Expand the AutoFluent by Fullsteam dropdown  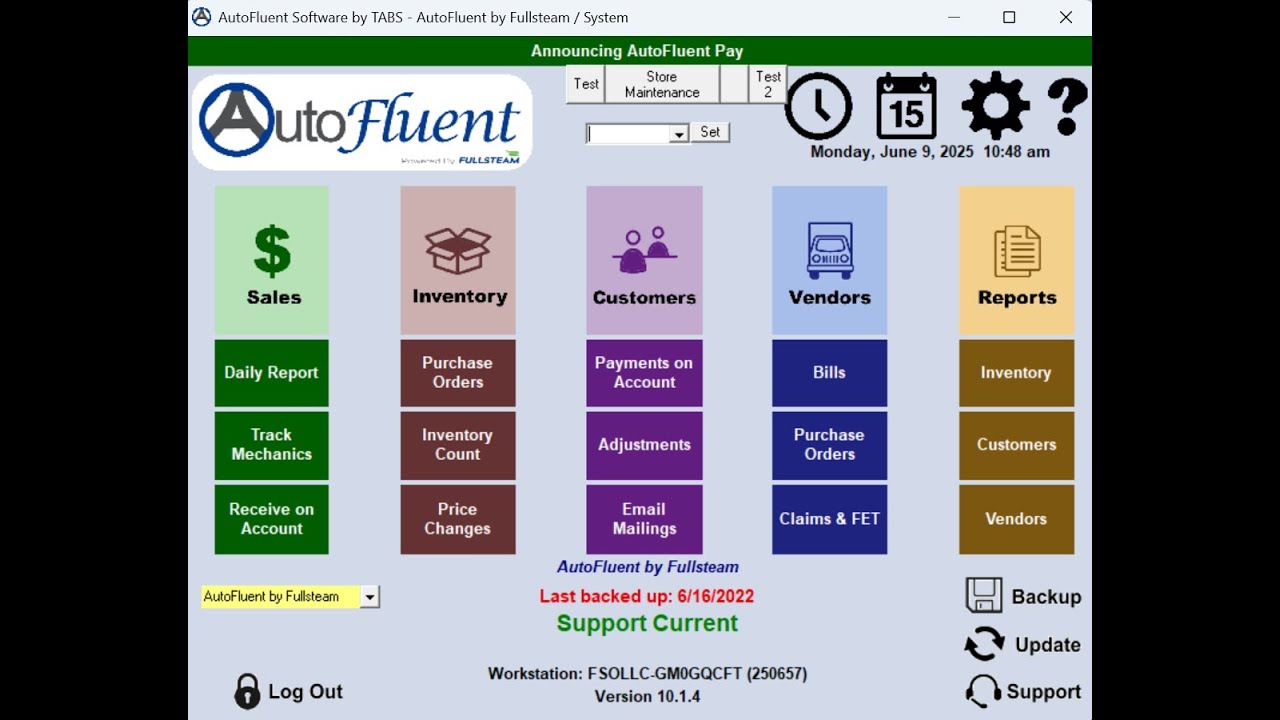point(370,597)
